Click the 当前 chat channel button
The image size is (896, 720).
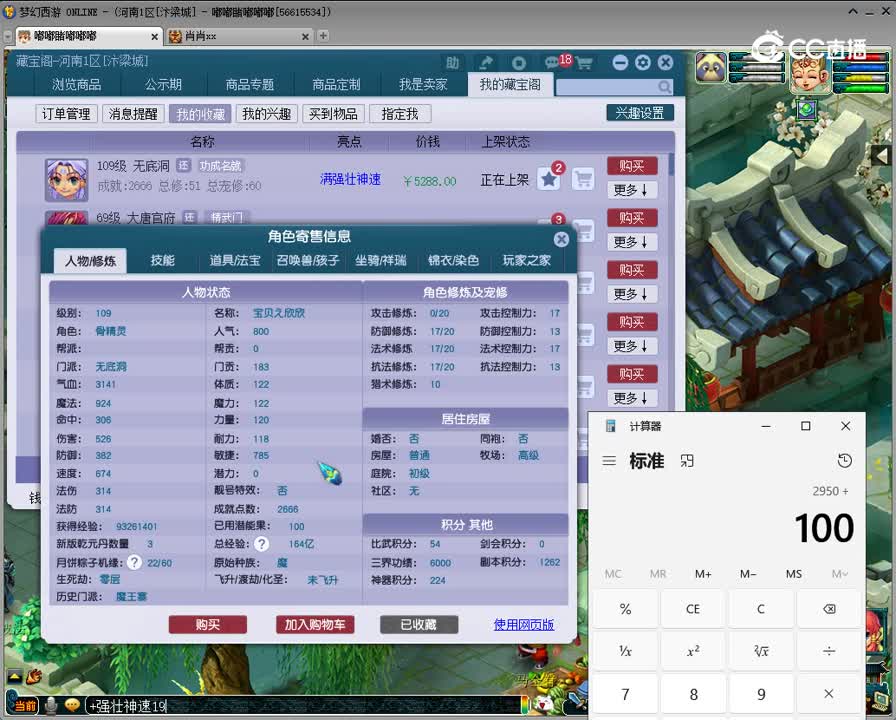24,706
